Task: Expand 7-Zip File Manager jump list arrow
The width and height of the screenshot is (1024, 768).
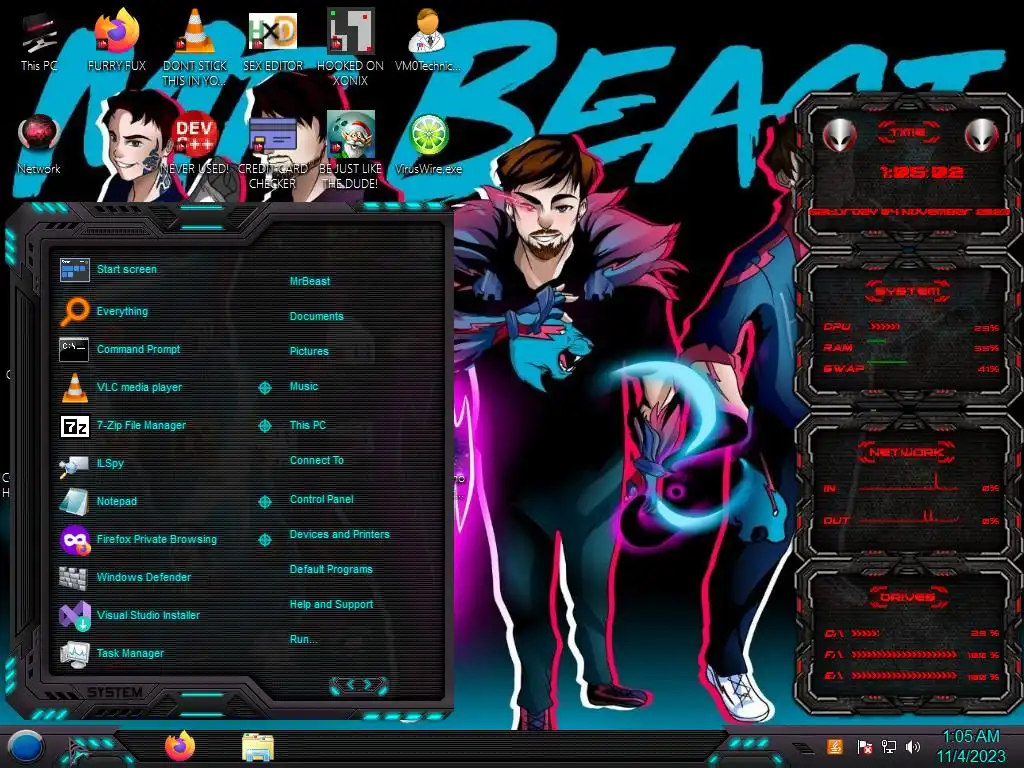Action: pos(264,426)
